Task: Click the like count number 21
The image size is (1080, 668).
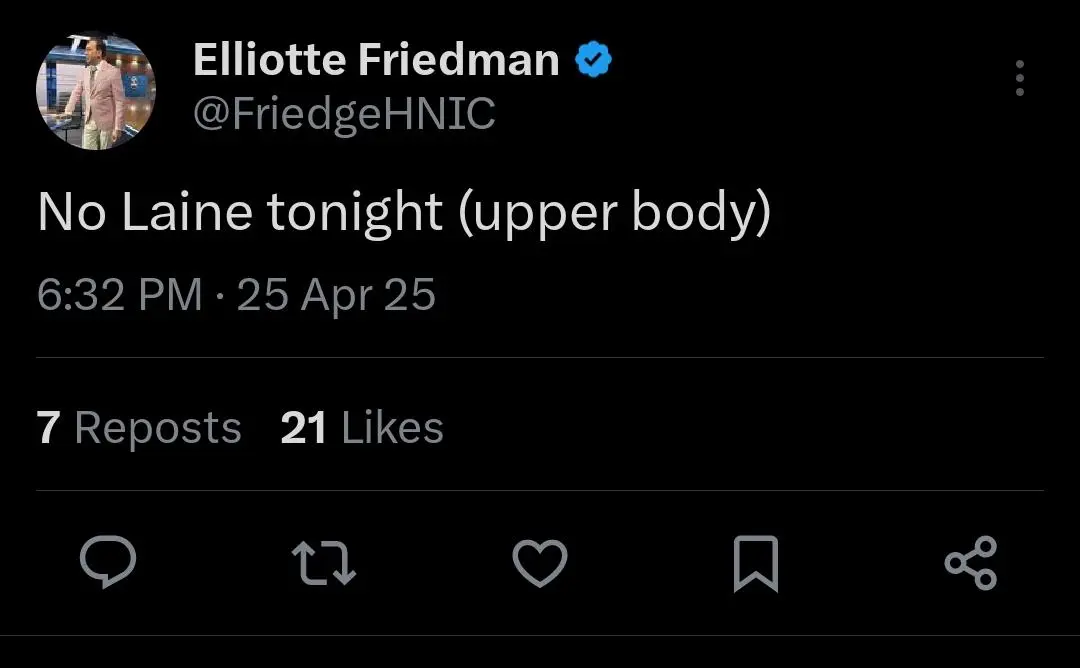Action: (x=303, y=428)
